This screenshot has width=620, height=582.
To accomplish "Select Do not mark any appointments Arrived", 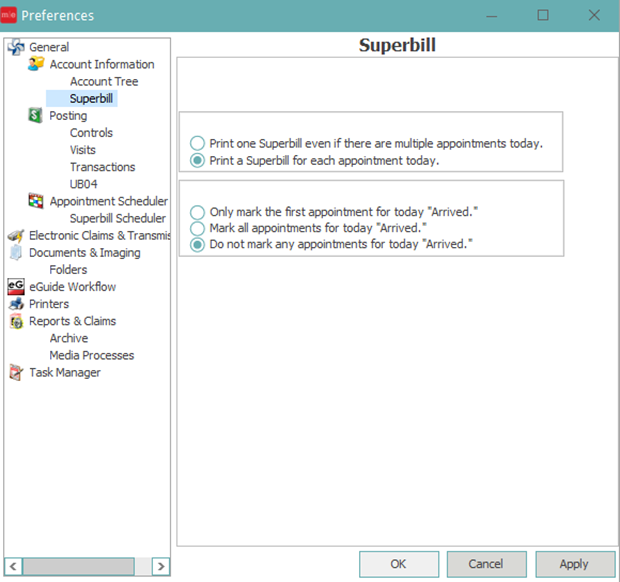I will [198, 244].
